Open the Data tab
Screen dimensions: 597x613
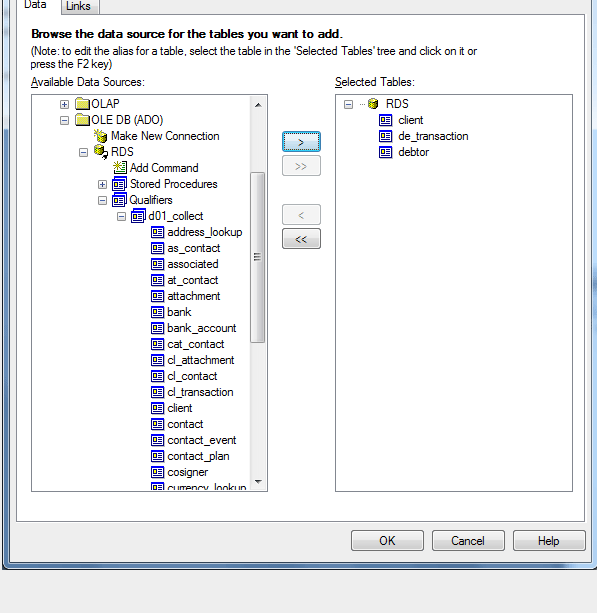tap(35, 5)
